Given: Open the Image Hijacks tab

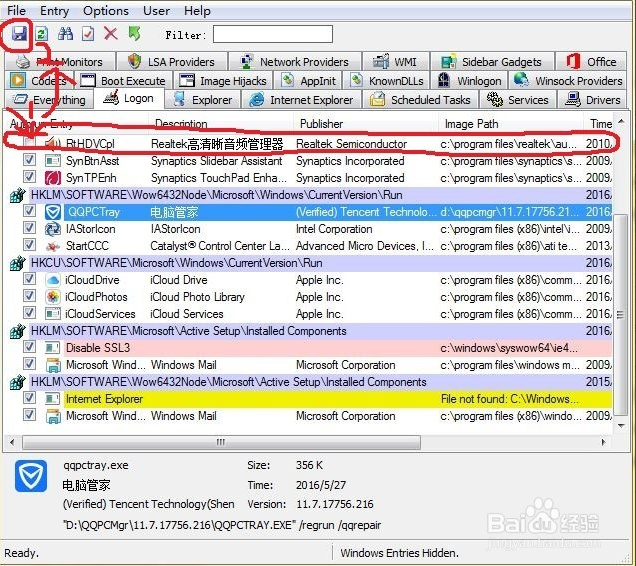Looking at the screenshot, I should [x=223, y=81].
